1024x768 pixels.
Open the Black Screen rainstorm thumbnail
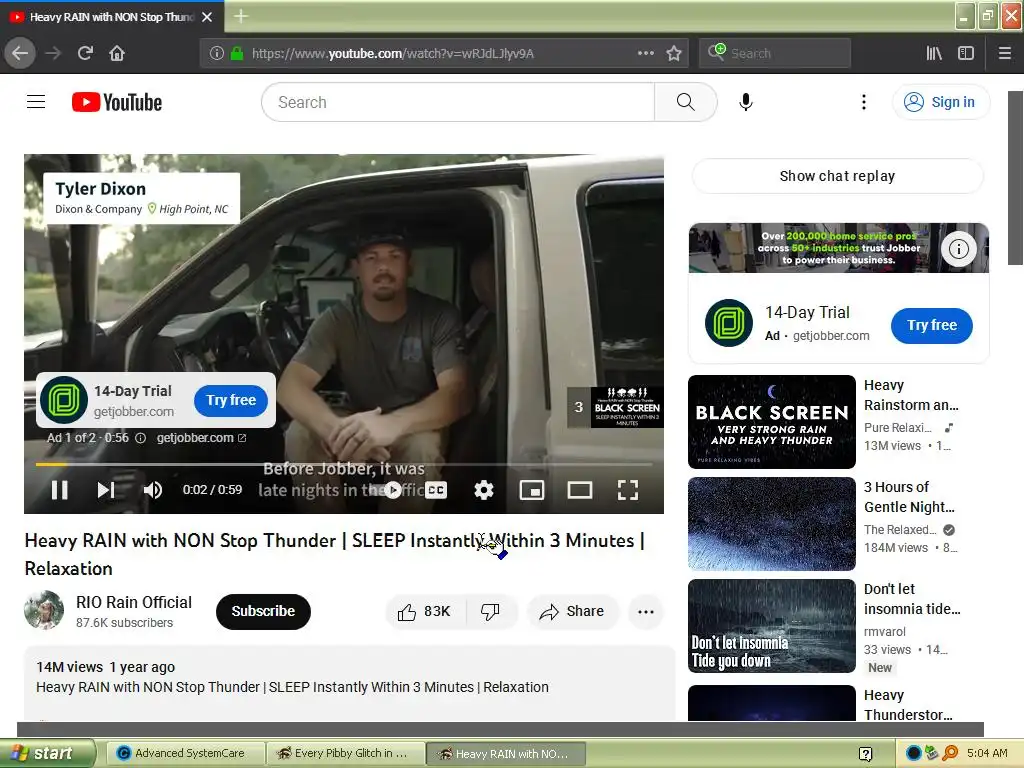click(x=771, y=422)
